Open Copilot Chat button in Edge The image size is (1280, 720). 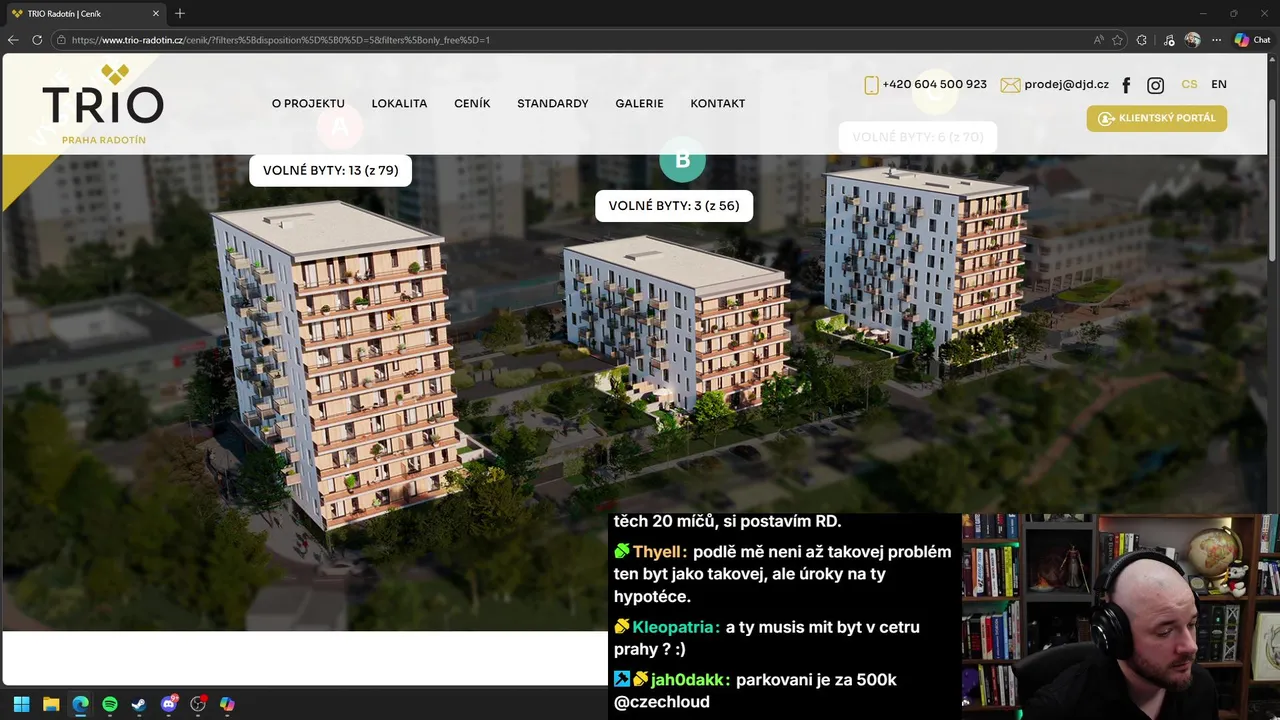[1253, 40]
